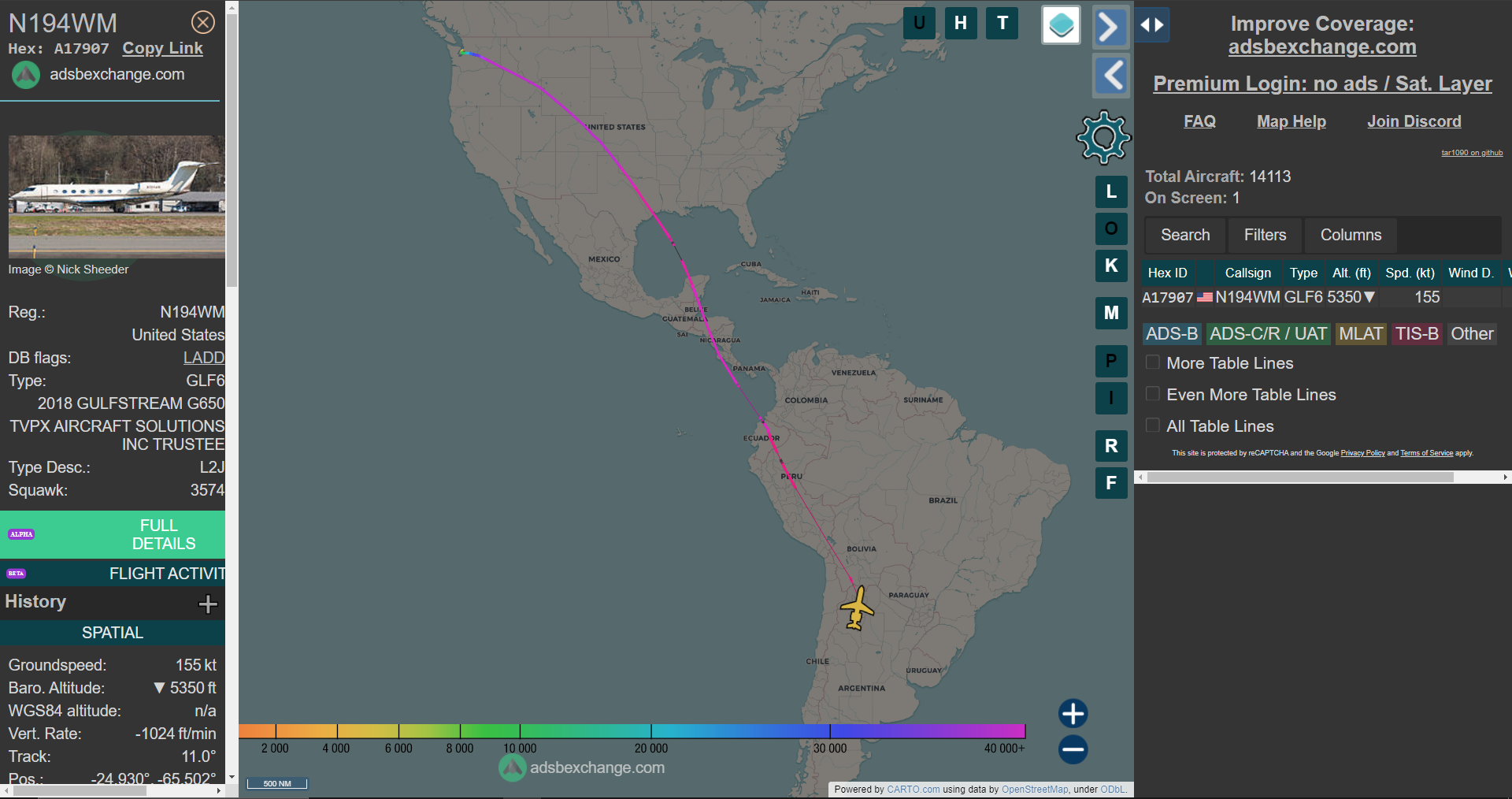This screenshot has height=799, width=1512.
Task: Toggle the TIS-B source filter
Action: (1417, 334)
